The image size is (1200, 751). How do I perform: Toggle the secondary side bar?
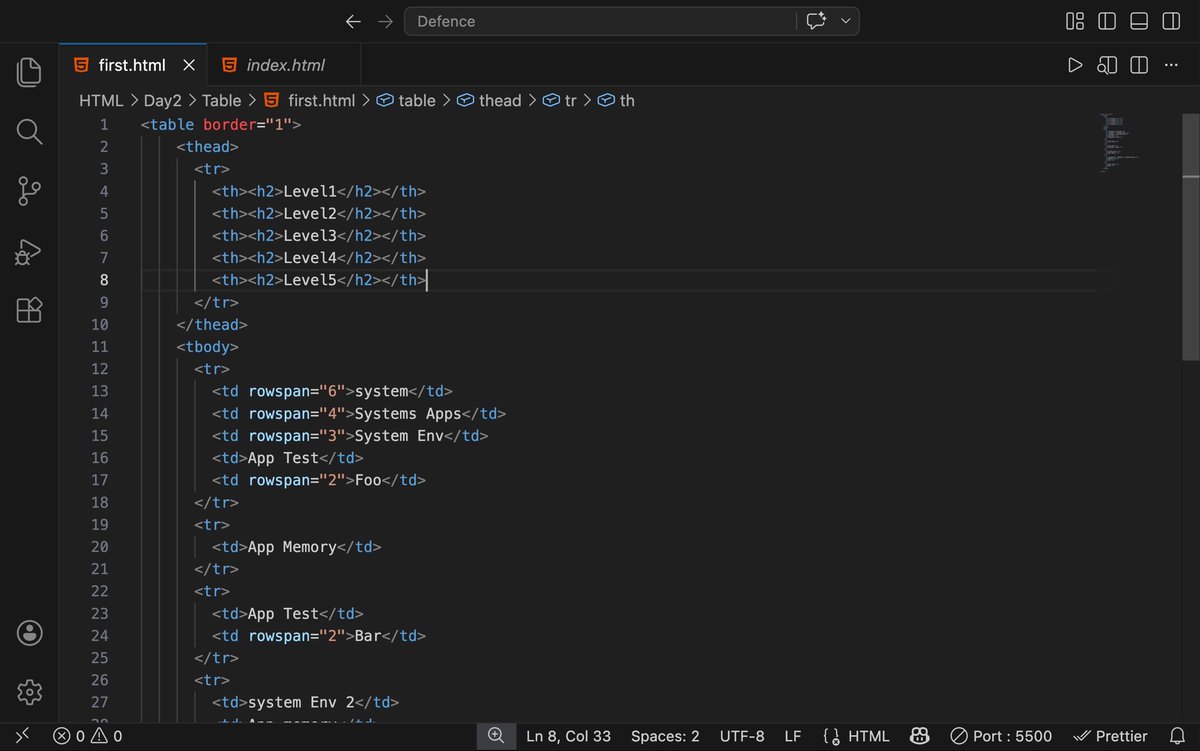(x=1171, y=21)
